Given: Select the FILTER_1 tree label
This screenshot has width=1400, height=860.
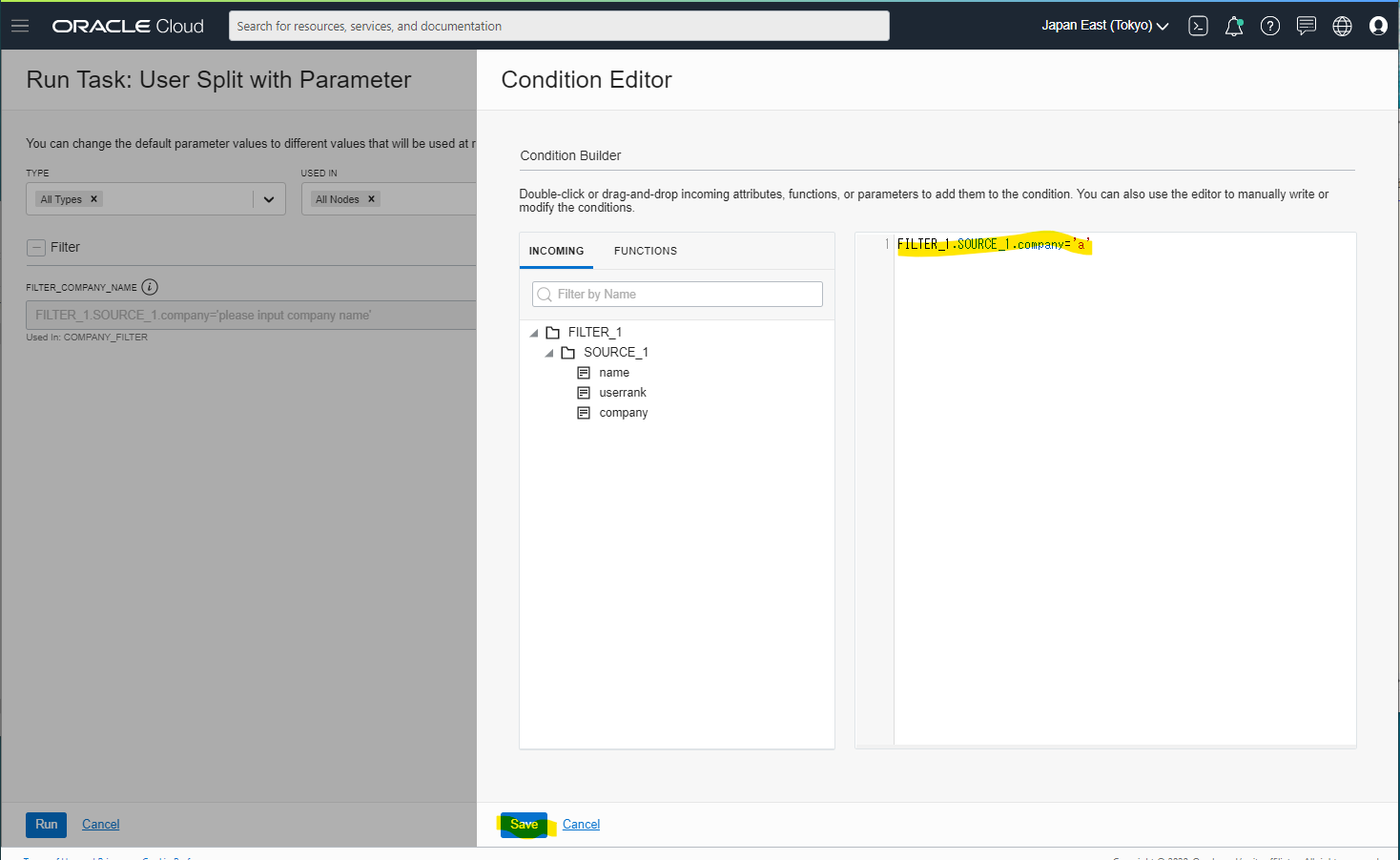Looking at the screenshot, I should pyautogui.click(x=595, y=333).
